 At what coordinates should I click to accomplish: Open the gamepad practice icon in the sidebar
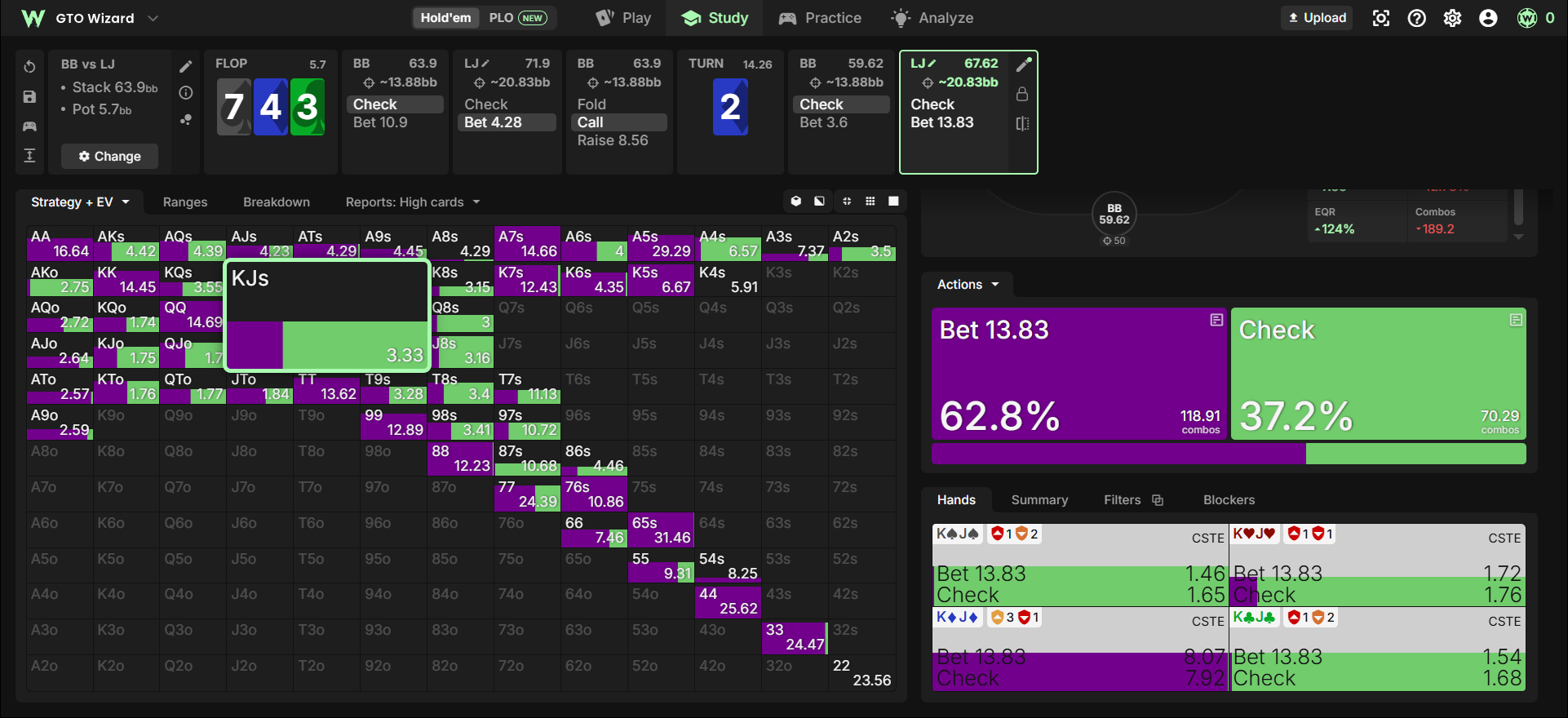(29, 126)
